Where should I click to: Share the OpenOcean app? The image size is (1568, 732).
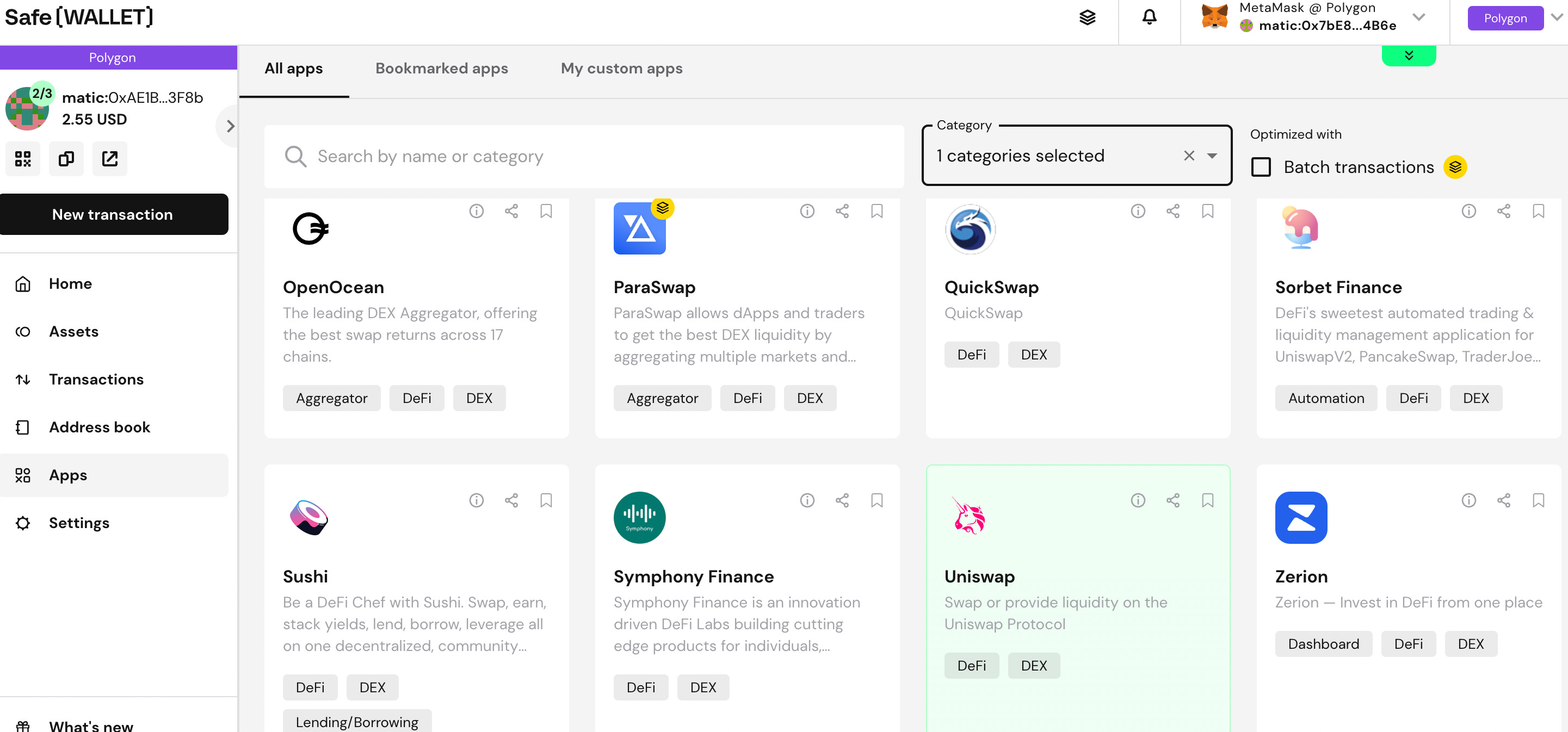(511, 211)
